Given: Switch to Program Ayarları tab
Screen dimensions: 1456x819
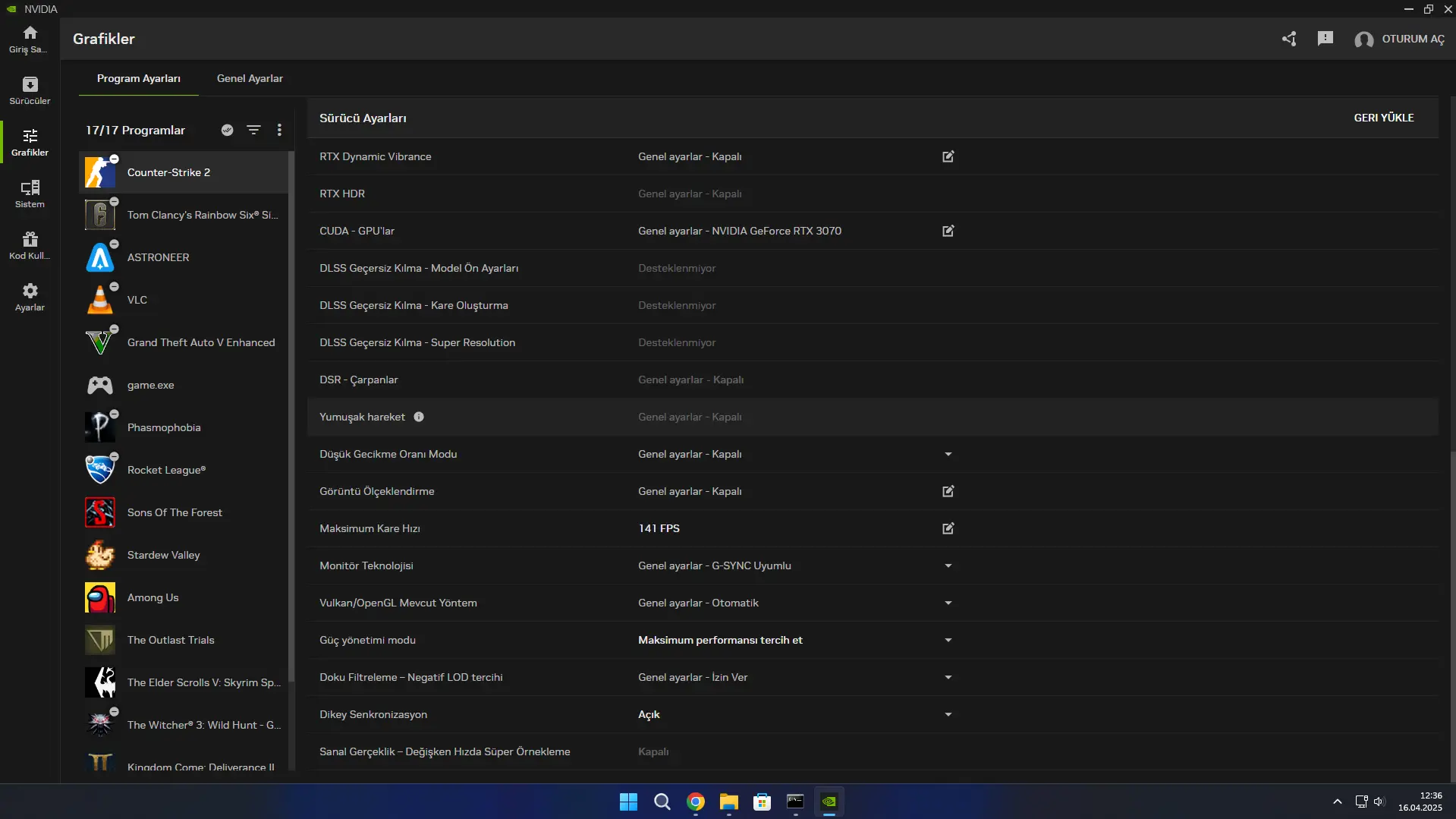Looking at the screenshot, I should click(x=139, y=78).
